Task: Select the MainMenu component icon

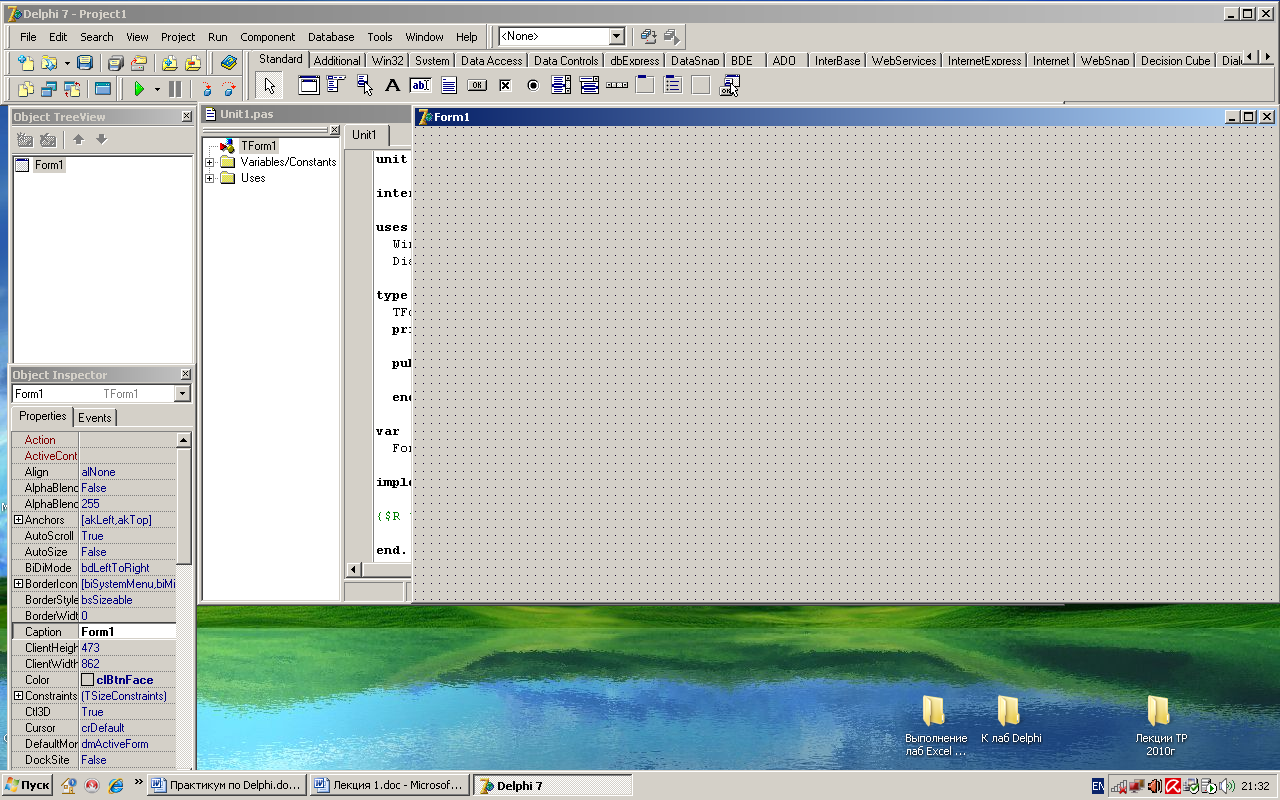Action: [337, 86]
